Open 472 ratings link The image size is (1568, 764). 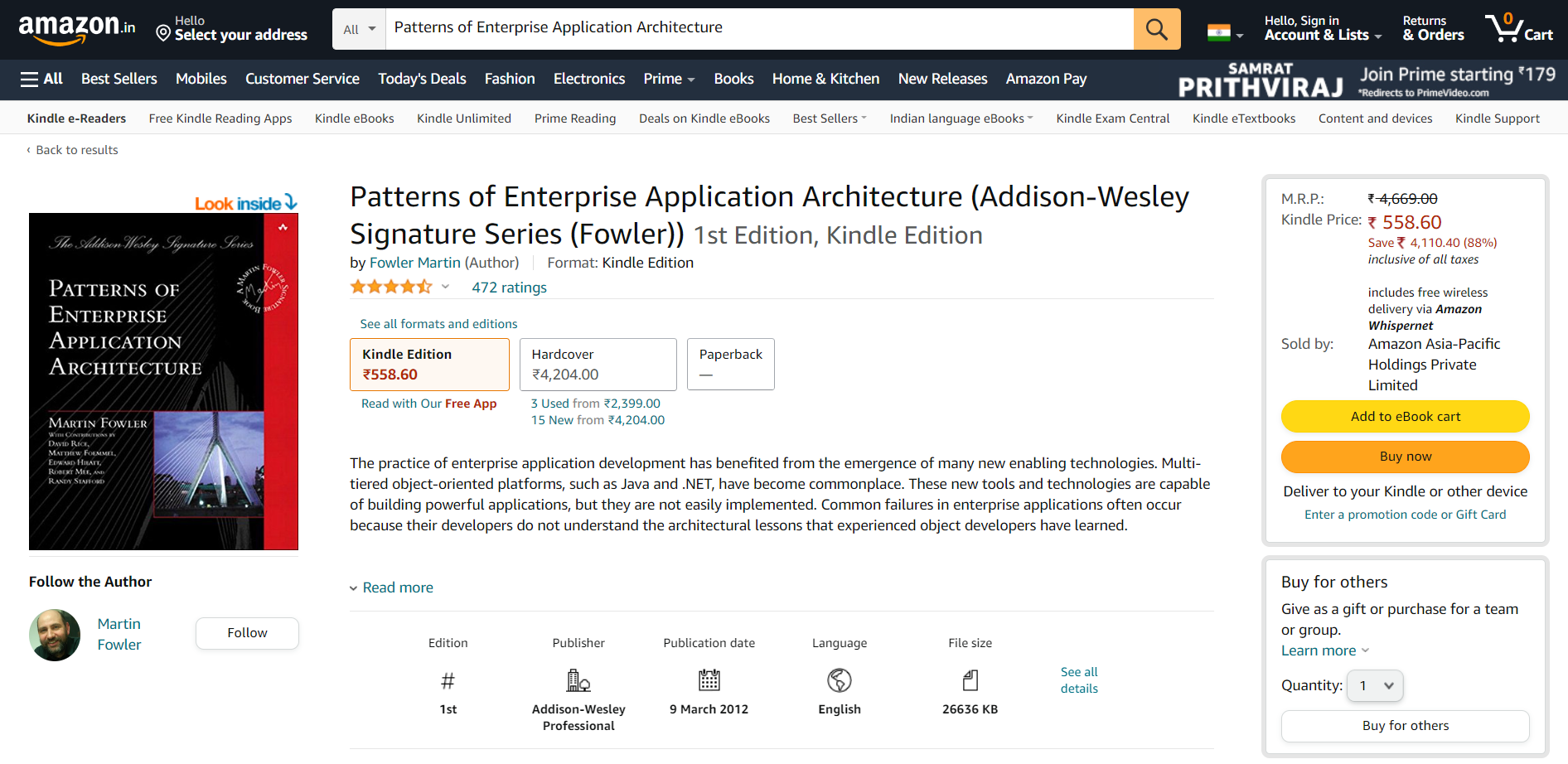[510, 288]
